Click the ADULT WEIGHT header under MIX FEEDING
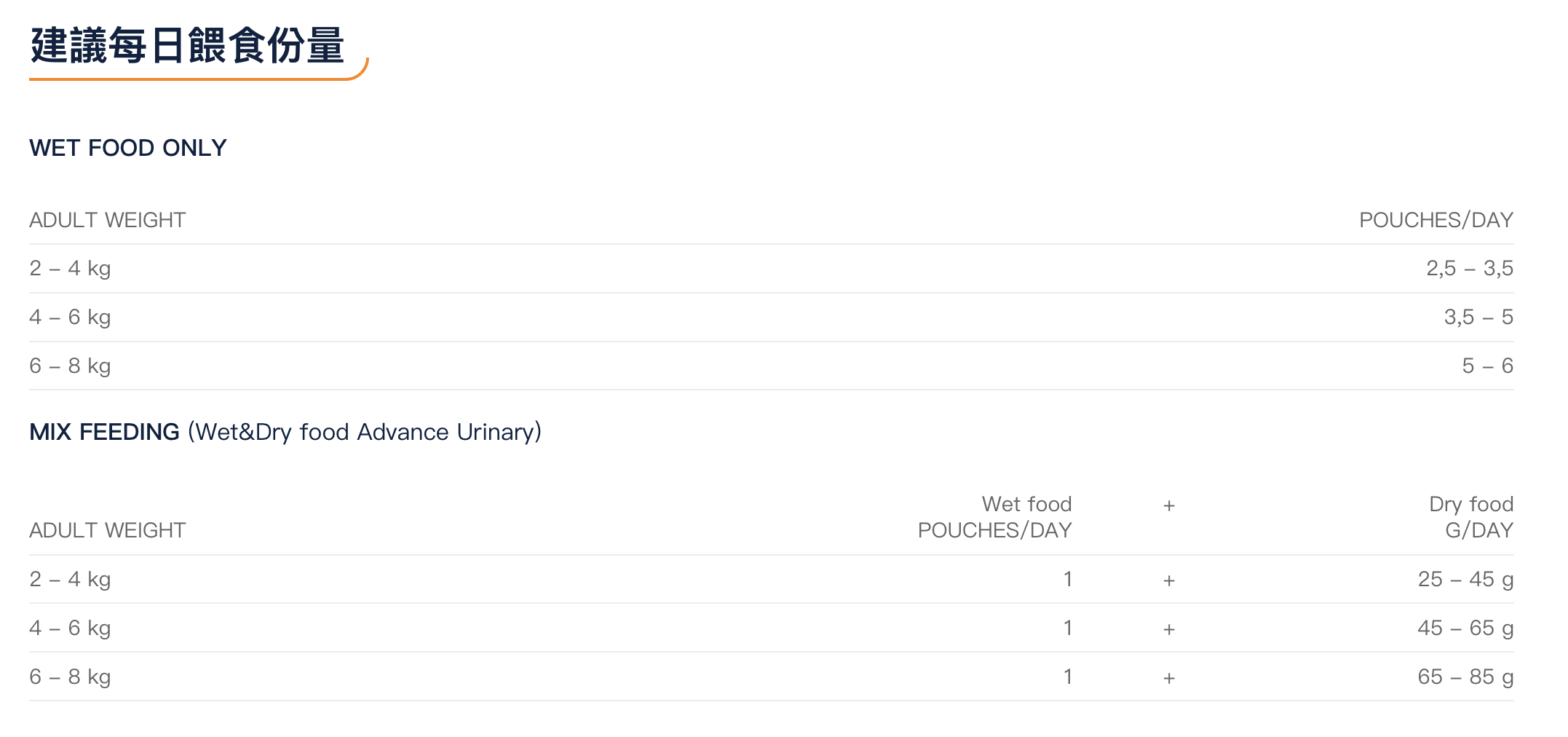The height and width of the screenshot is (737, 1568). click(x=108, y=530)
